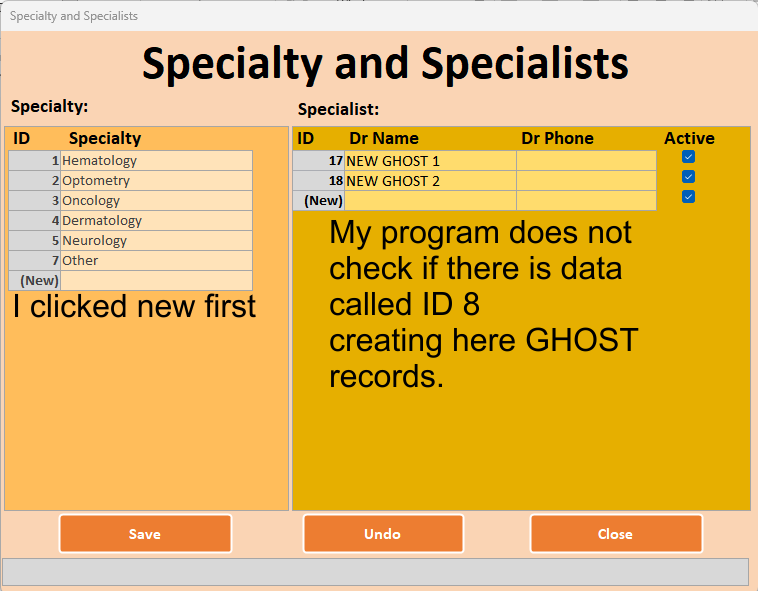Click specialty ID cell 7
Image resolution: width=758 pixels, height=591 pixels.
34,260
